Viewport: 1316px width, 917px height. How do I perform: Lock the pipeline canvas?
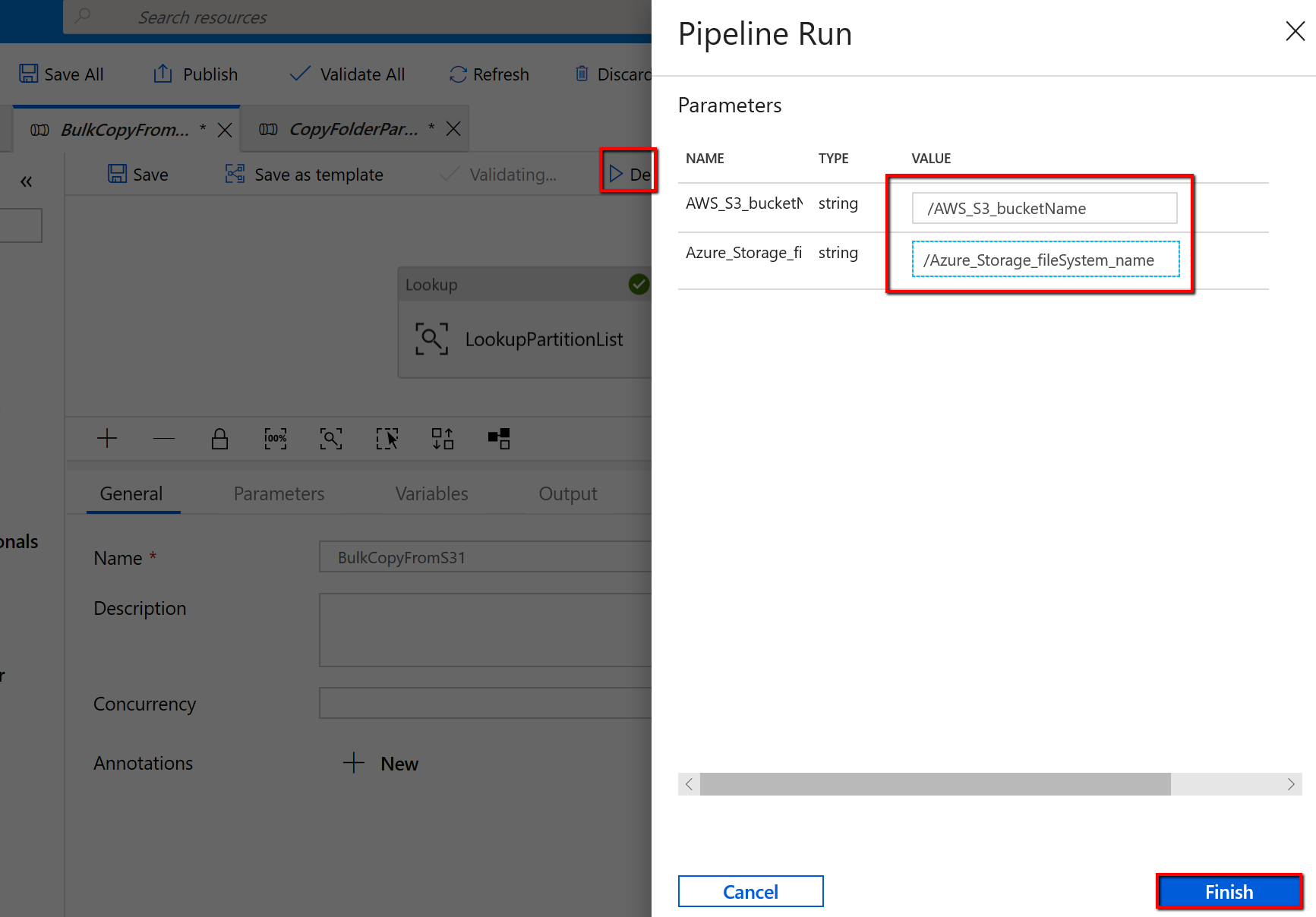click(x=219, y=439)
